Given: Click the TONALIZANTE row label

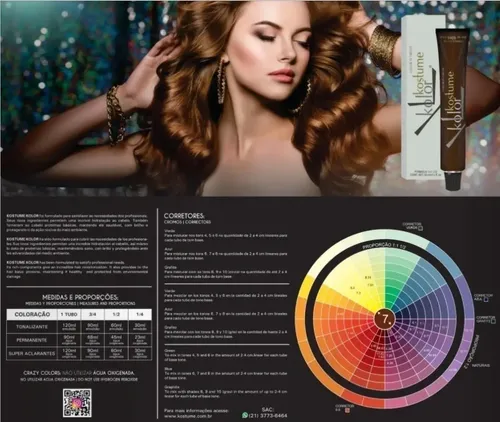Looking at the screenshot, I should [x=32, y=327].
